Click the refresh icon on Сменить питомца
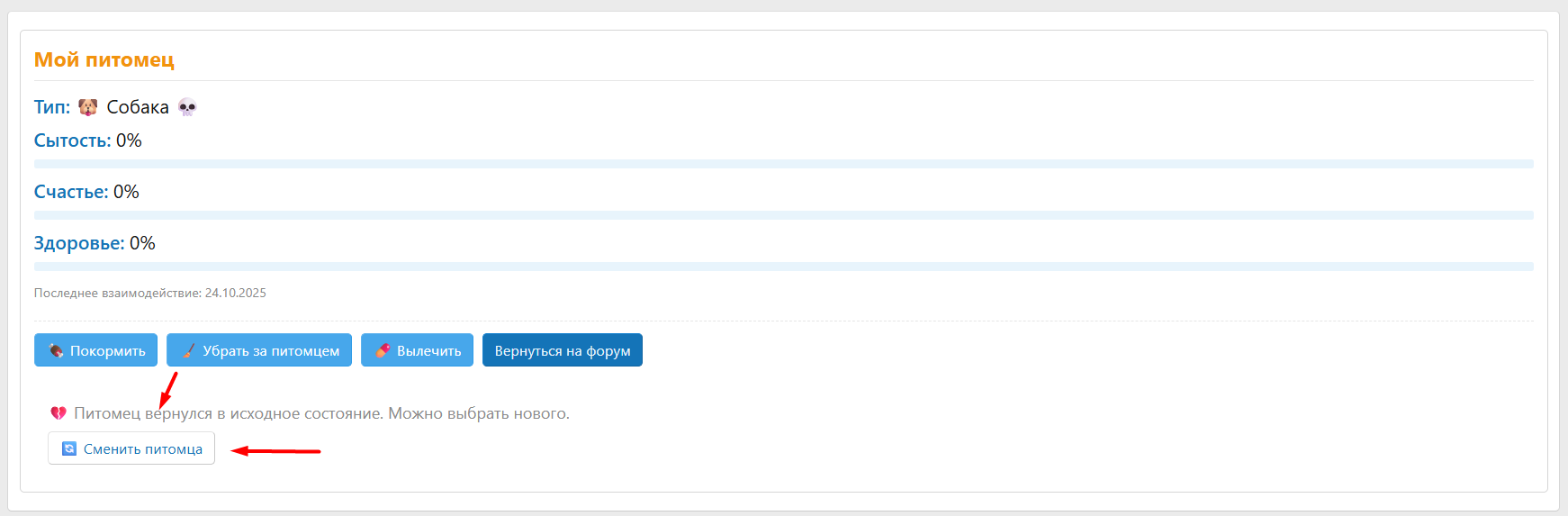 pyautogui.click(x=69, y=448)
